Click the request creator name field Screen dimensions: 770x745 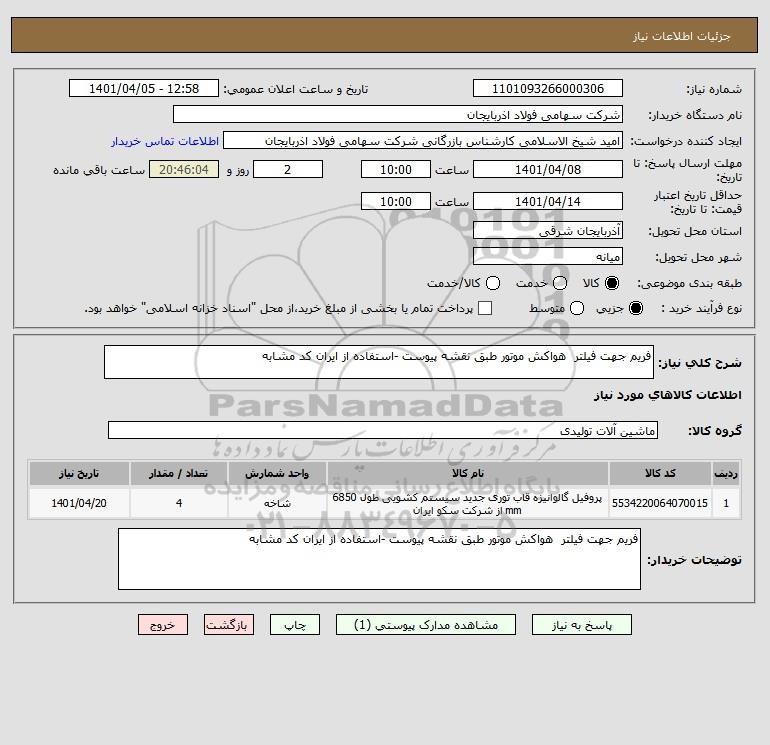[423, 141]
